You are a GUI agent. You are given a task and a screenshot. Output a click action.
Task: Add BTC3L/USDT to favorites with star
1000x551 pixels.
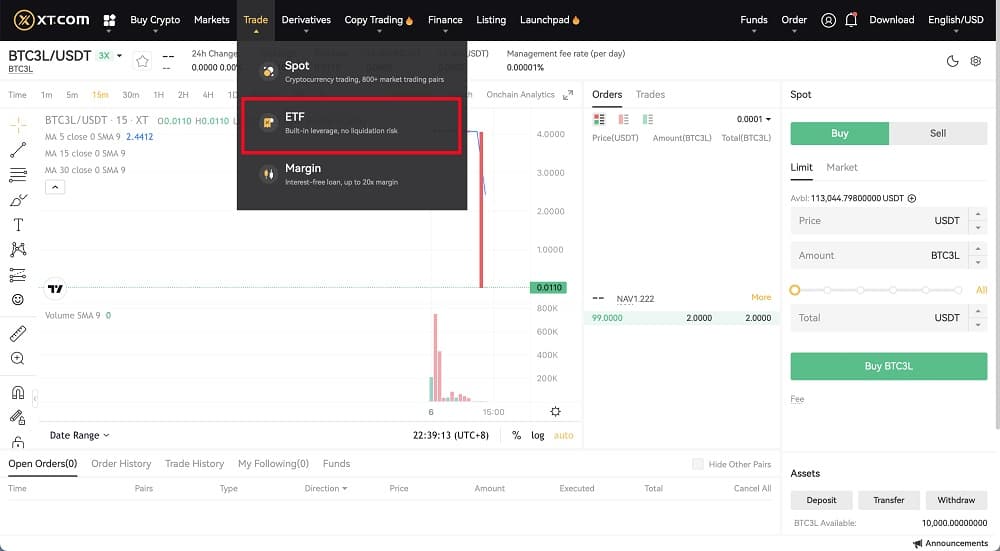pyautogui.click(x=142, y=61)
